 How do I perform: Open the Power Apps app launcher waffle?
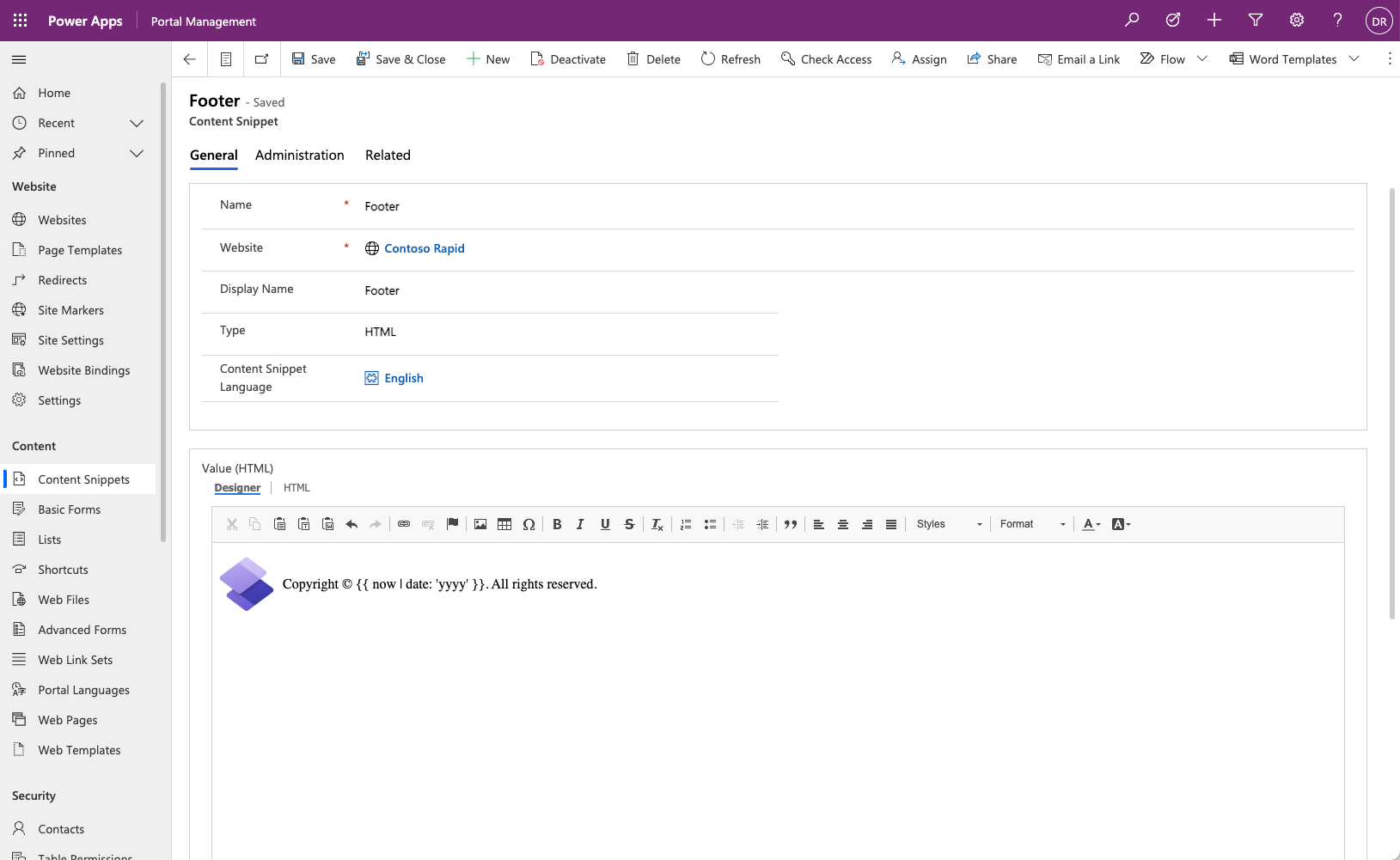21,21
